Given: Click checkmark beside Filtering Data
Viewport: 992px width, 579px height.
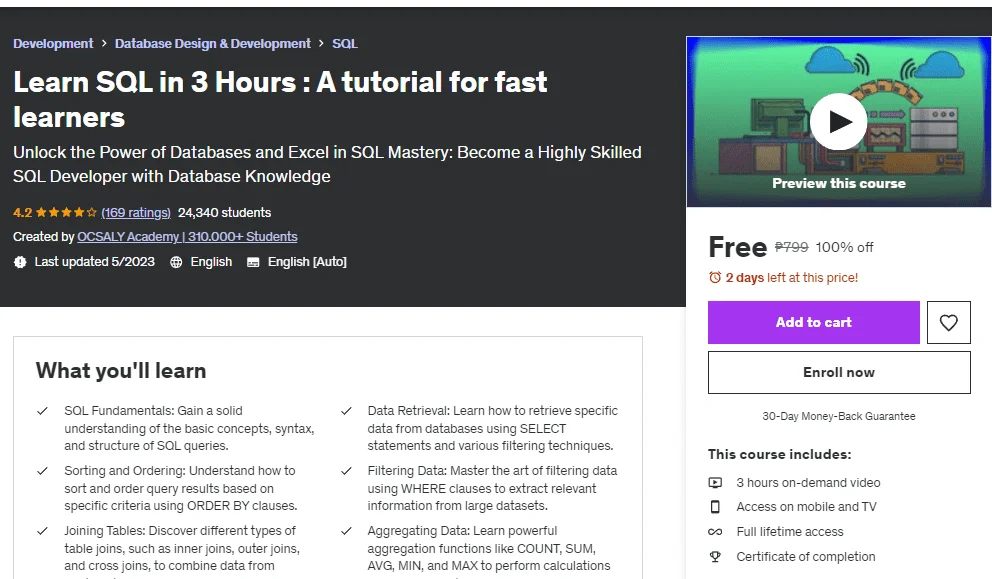Looking at the screenshot, I should [346, 471].
